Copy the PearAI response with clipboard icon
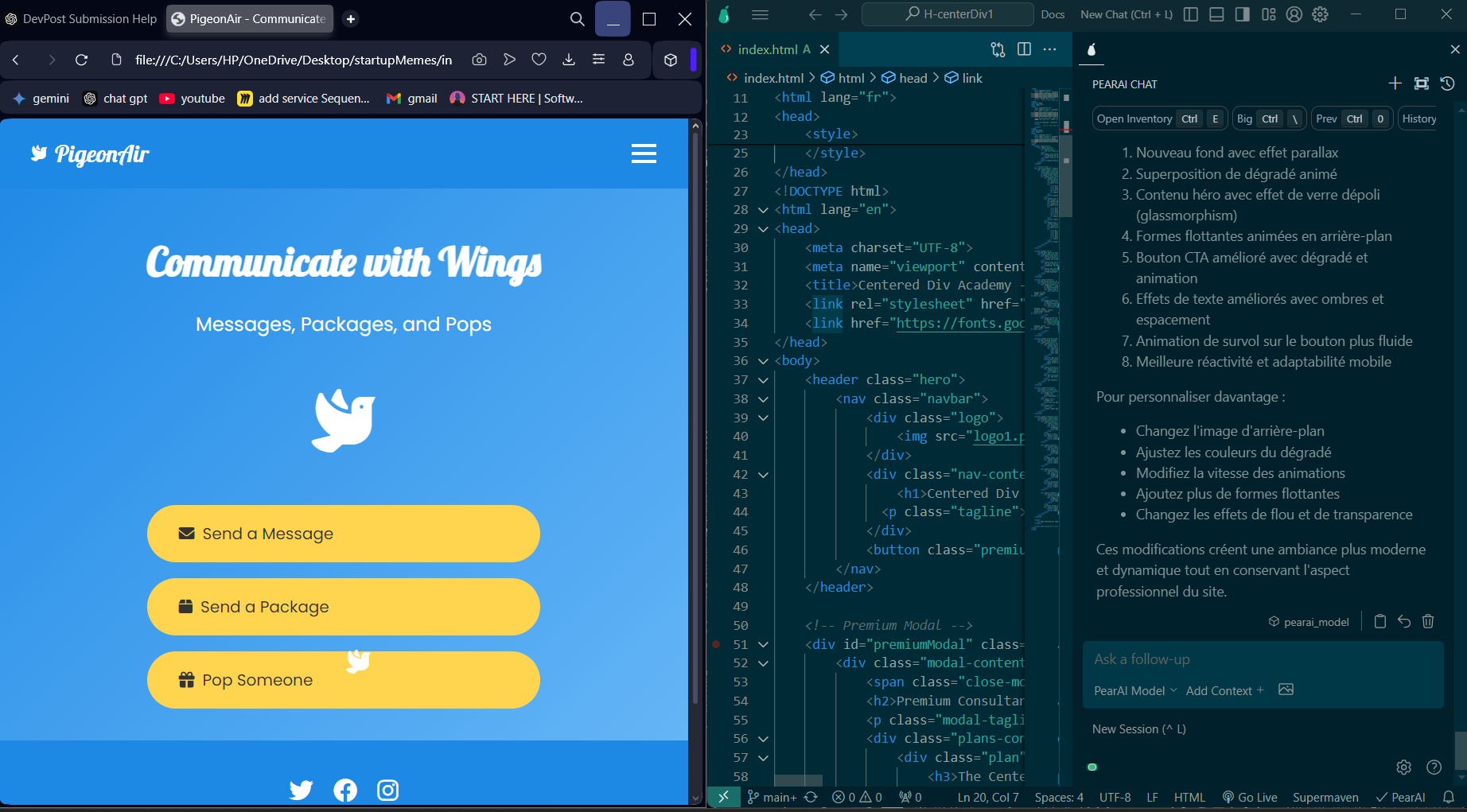 (1380, 621)
